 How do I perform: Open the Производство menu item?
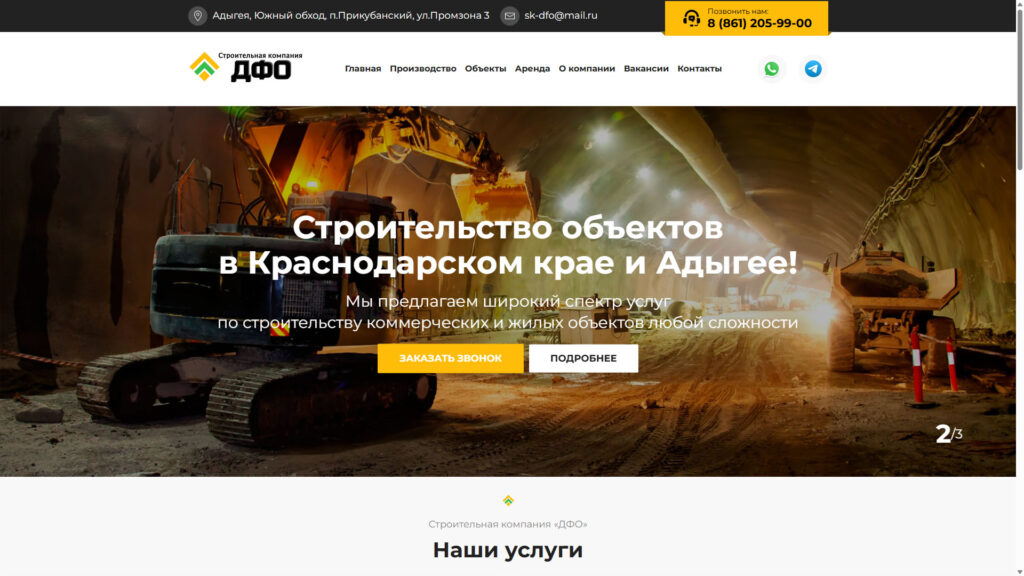click(423, 69)
